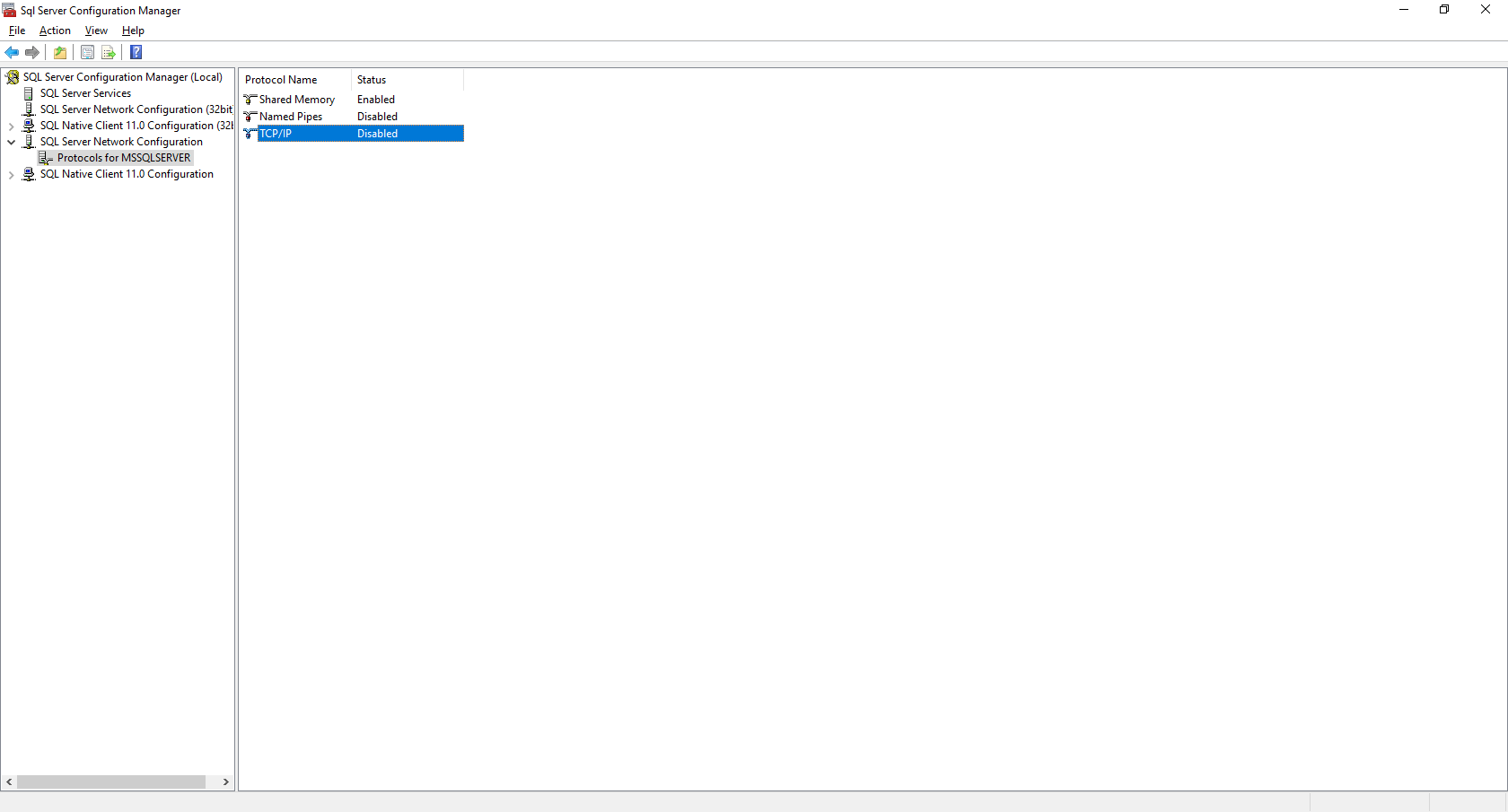Click the Disabled status of Named Pipes
Image resolution: width=1508 pixels, height=812 pixels.
click(x=377, y=117)
